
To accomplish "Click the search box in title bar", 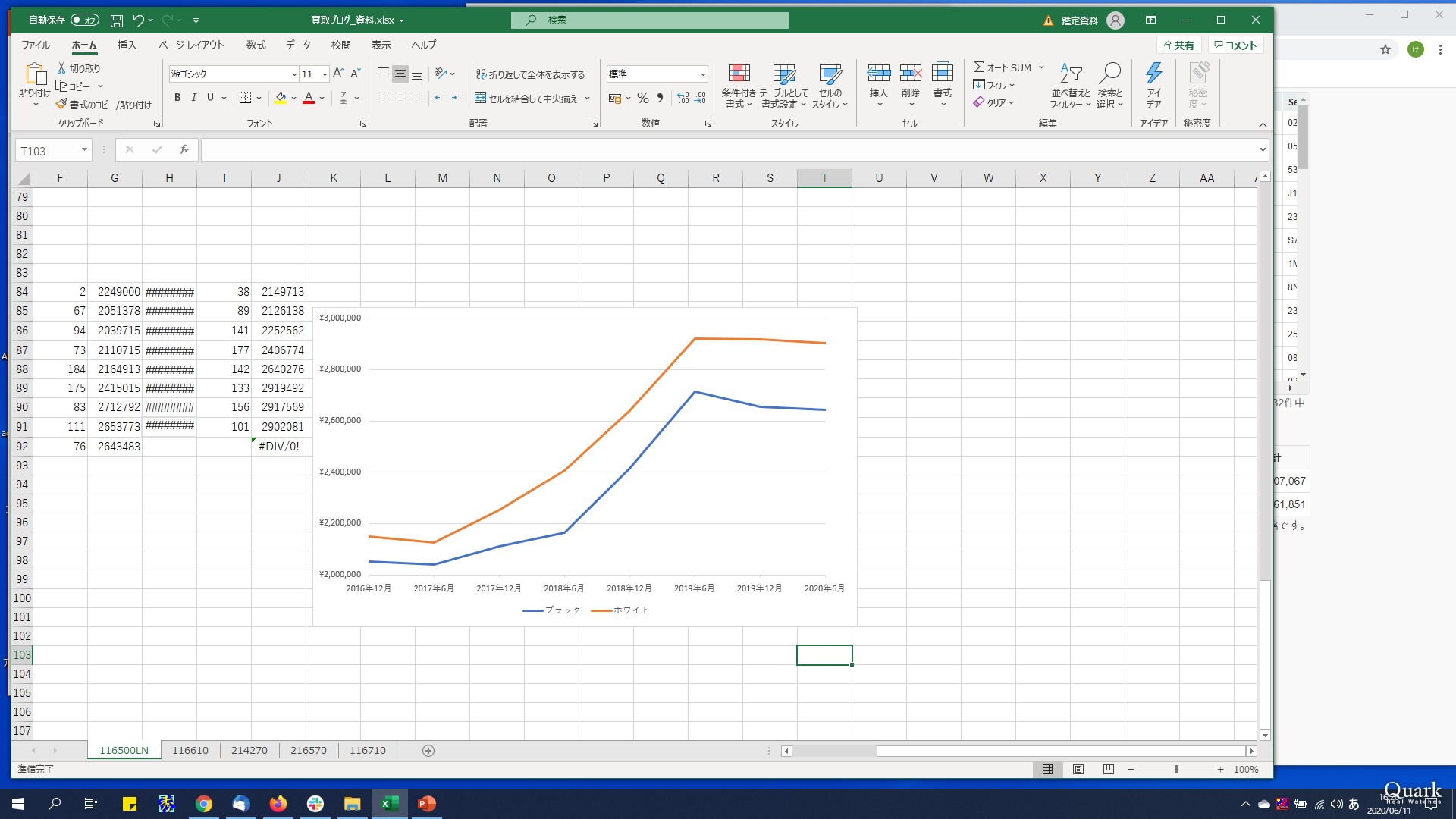I will tap(650, 20).
